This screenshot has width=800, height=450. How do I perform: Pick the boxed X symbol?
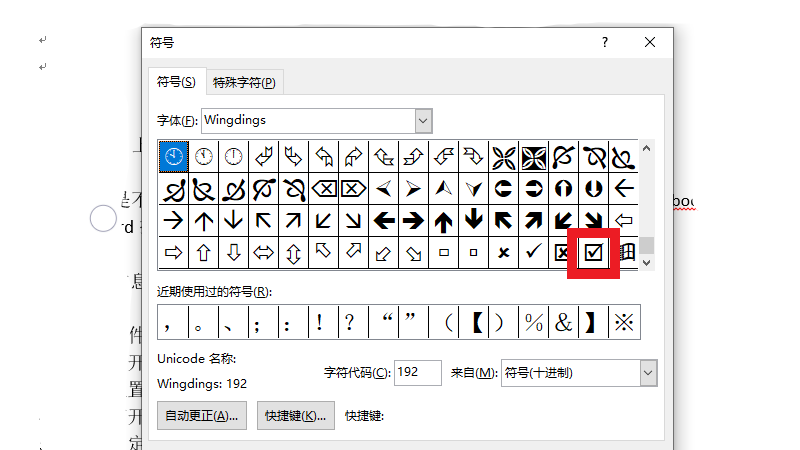click(563, 252)
